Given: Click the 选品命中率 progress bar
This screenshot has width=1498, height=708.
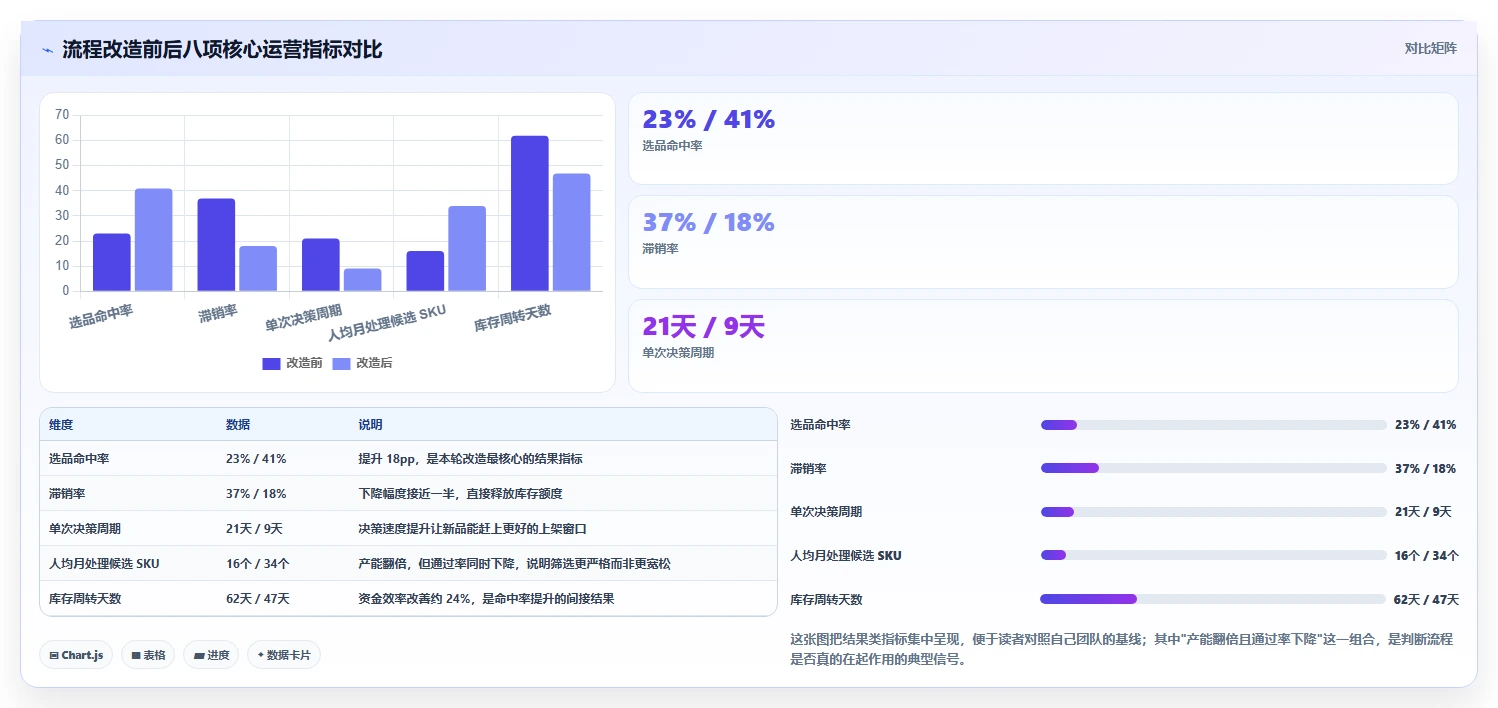Looking at the screenshot, I should (1213, 425).
